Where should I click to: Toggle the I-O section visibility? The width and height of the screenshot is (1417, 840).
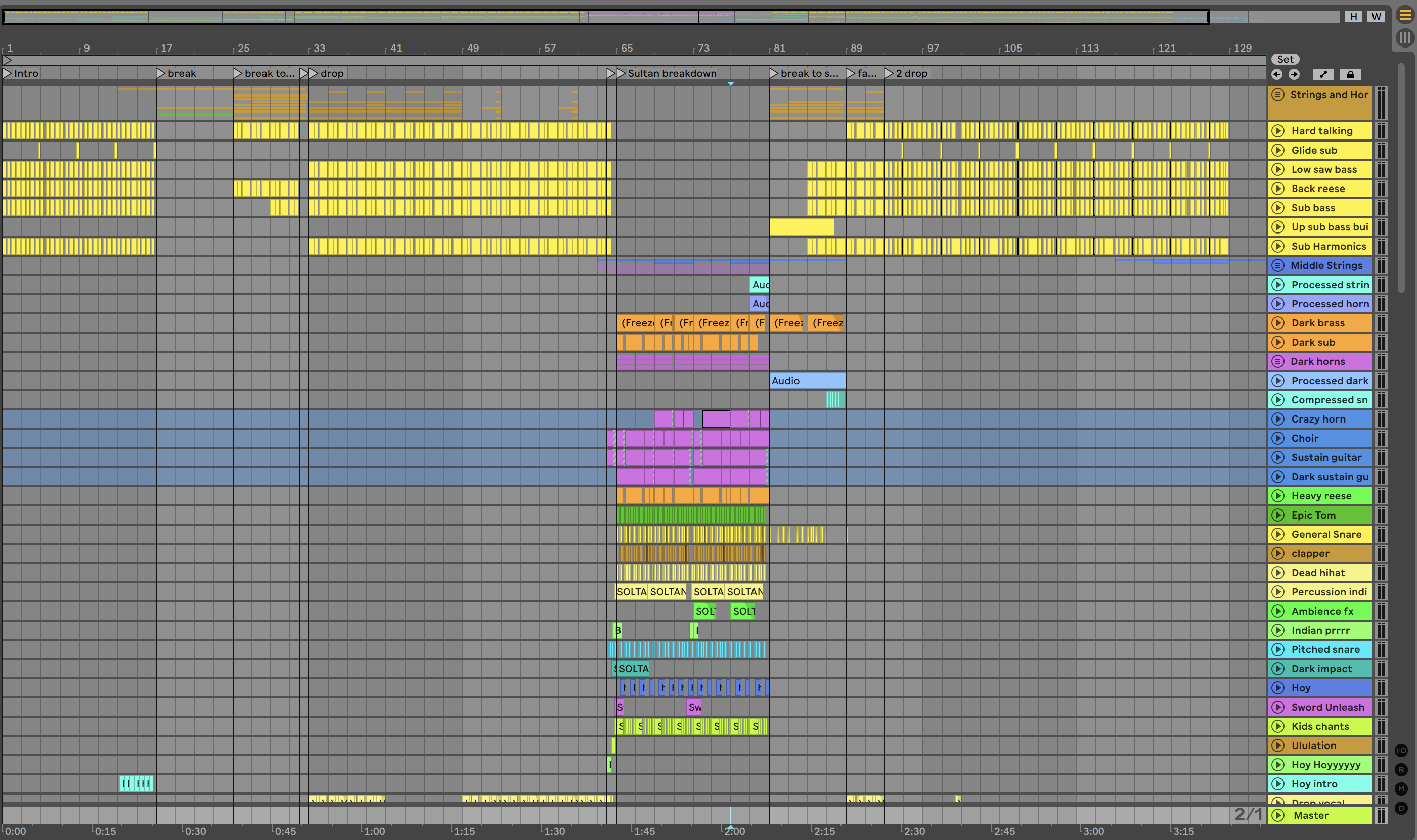(1401, 751)
